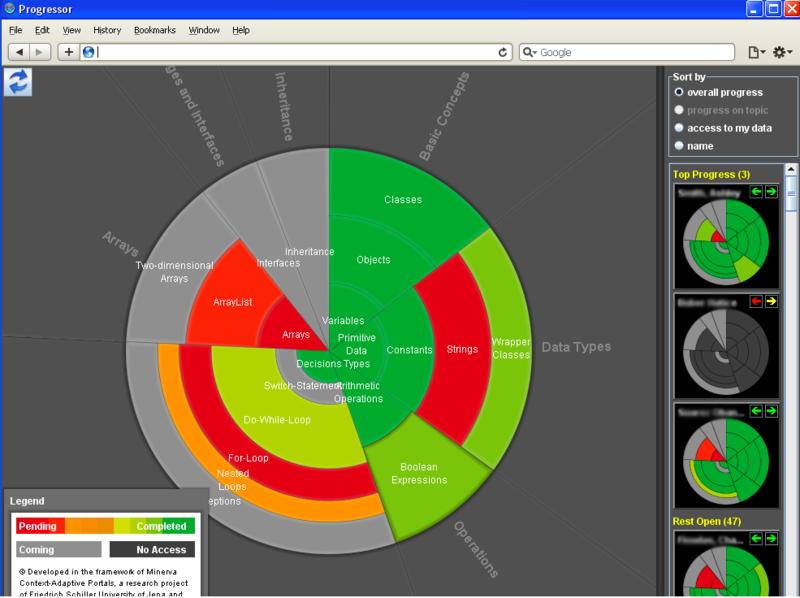The width and height of the screenshot is (800, 598).
Task: Click yellow right arrow on the dark gray card
Action: pos(771,302)
